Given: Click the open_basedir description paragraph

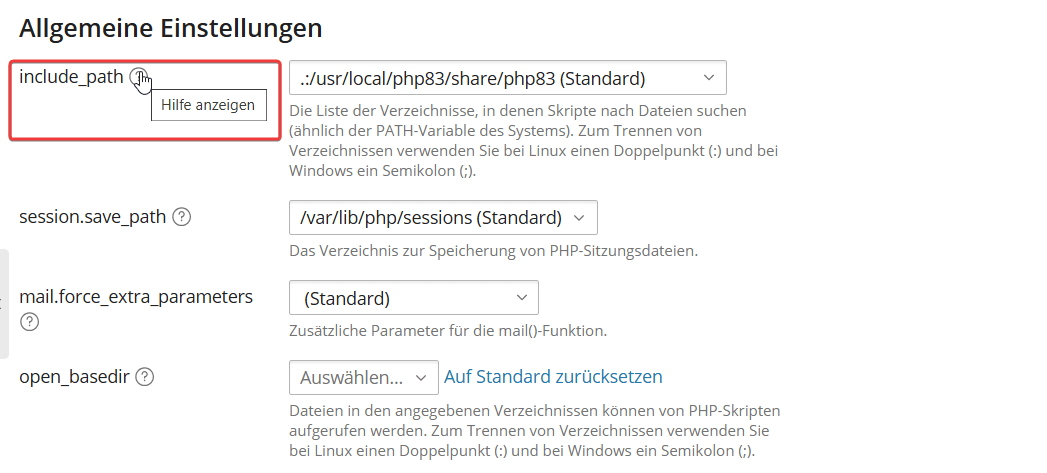Looking at the screenshot, I should (x=533, y=430).
